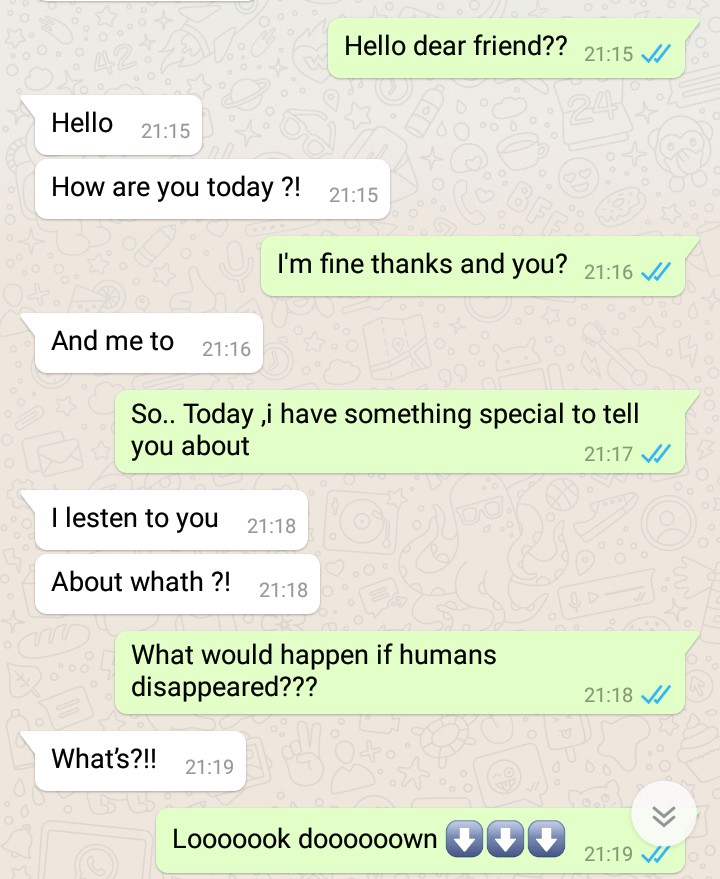Click the 21:19 timestamp on 'What's?!!' message
This screenshot has height=879, width=720.
(209, 767)
